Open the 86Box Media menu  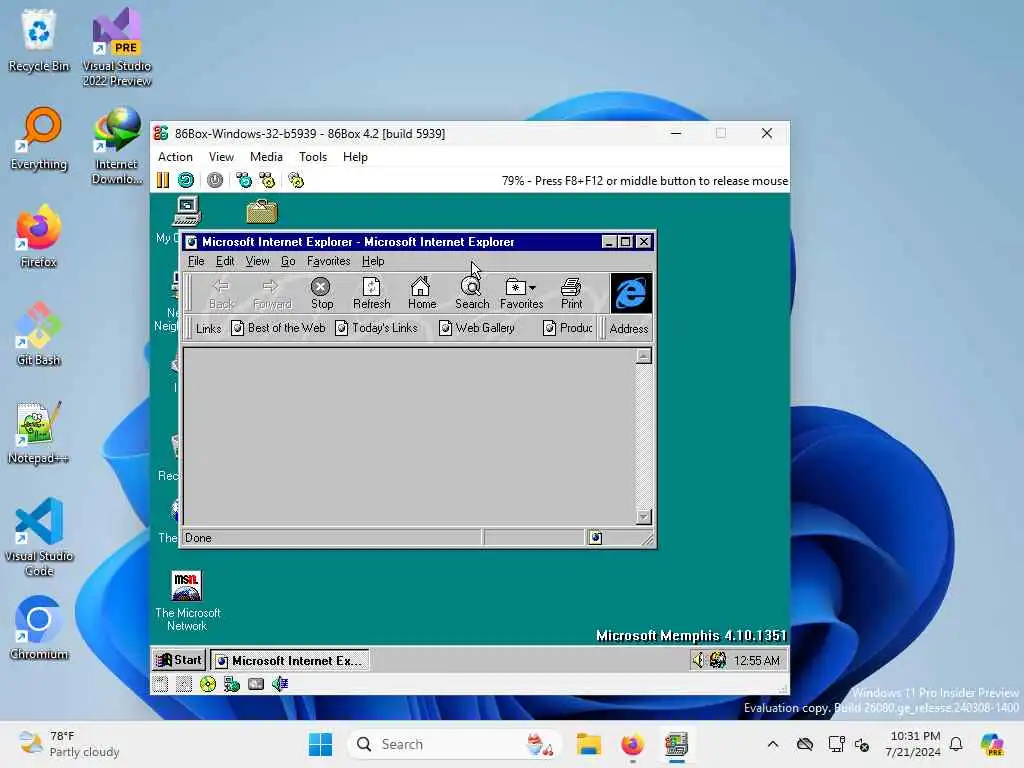tap(266, 157)
